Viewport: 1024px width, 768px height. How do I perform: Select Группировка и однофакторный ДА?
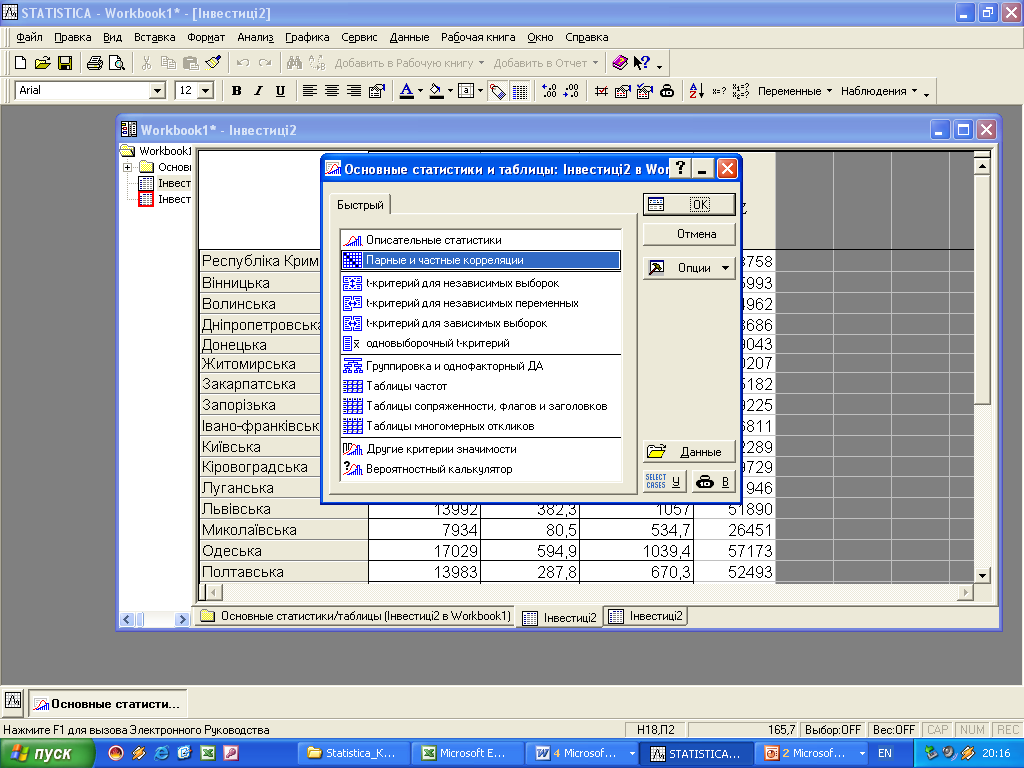pos(481,366)
